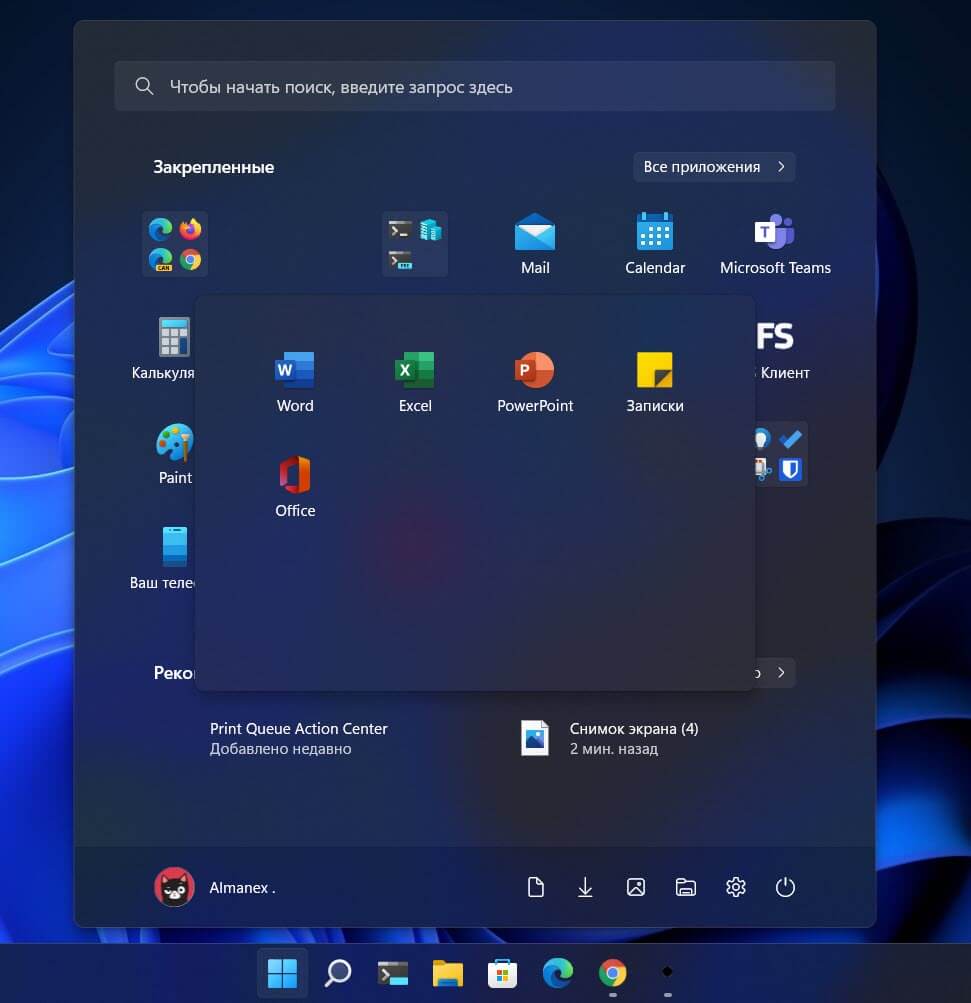Open the Power button menu
The image size is (971, 1003).
point(785,887)
